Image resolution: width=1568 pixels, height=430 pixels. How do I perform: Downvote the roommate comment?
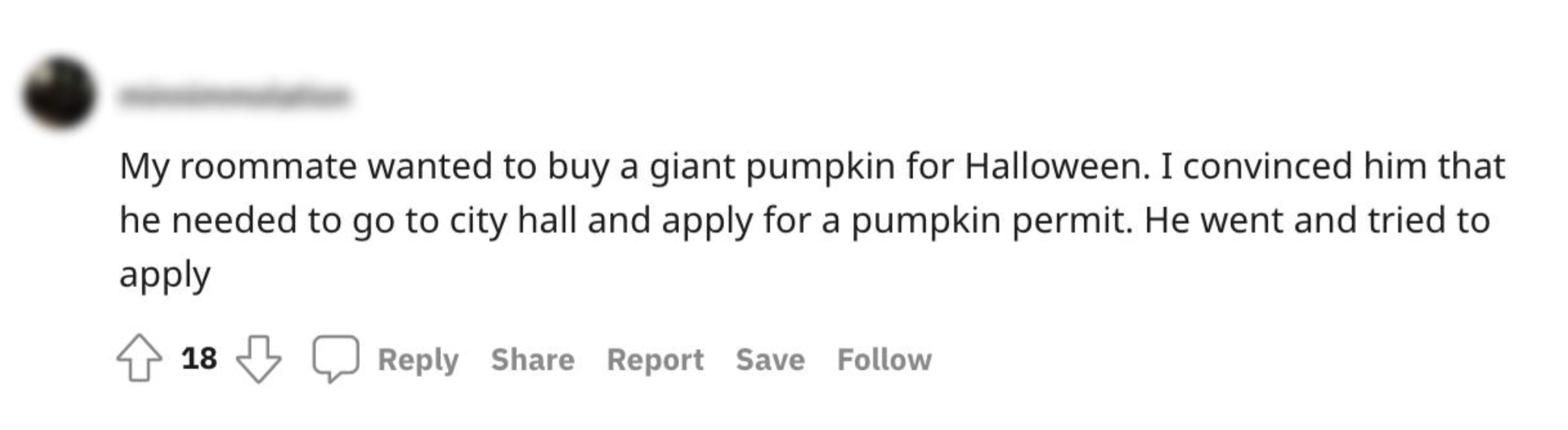click(259, 359)
